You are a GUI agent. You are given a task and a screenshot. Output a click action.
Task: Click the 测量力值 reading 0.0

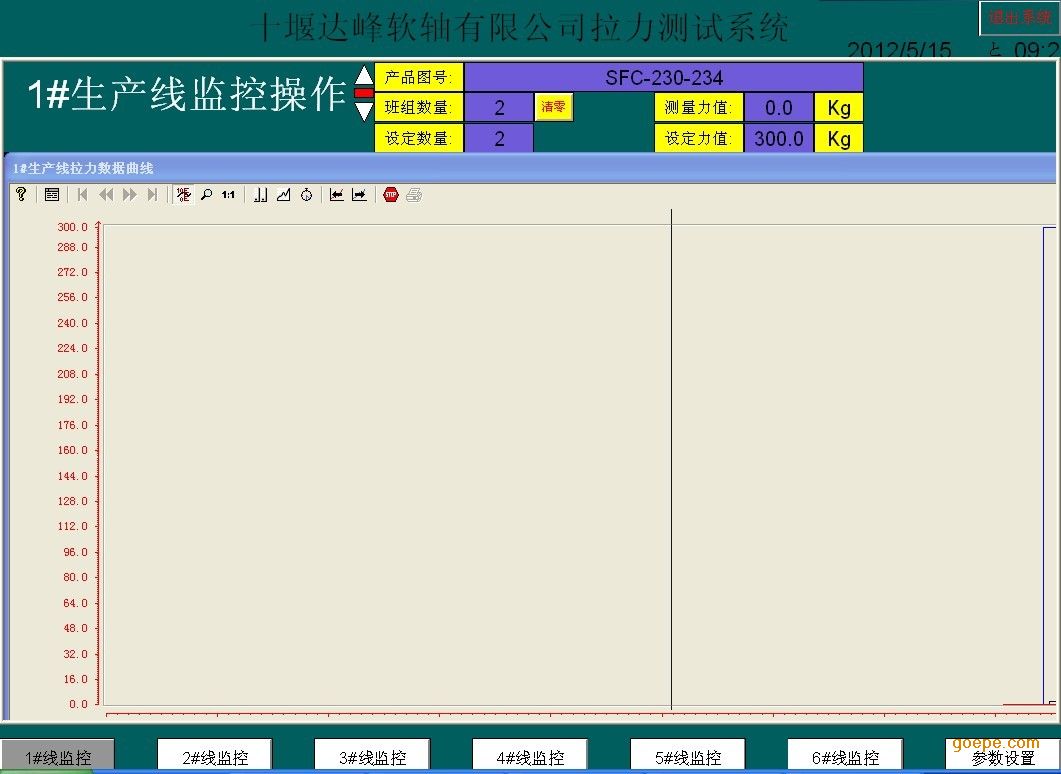[x=779, y=108]
